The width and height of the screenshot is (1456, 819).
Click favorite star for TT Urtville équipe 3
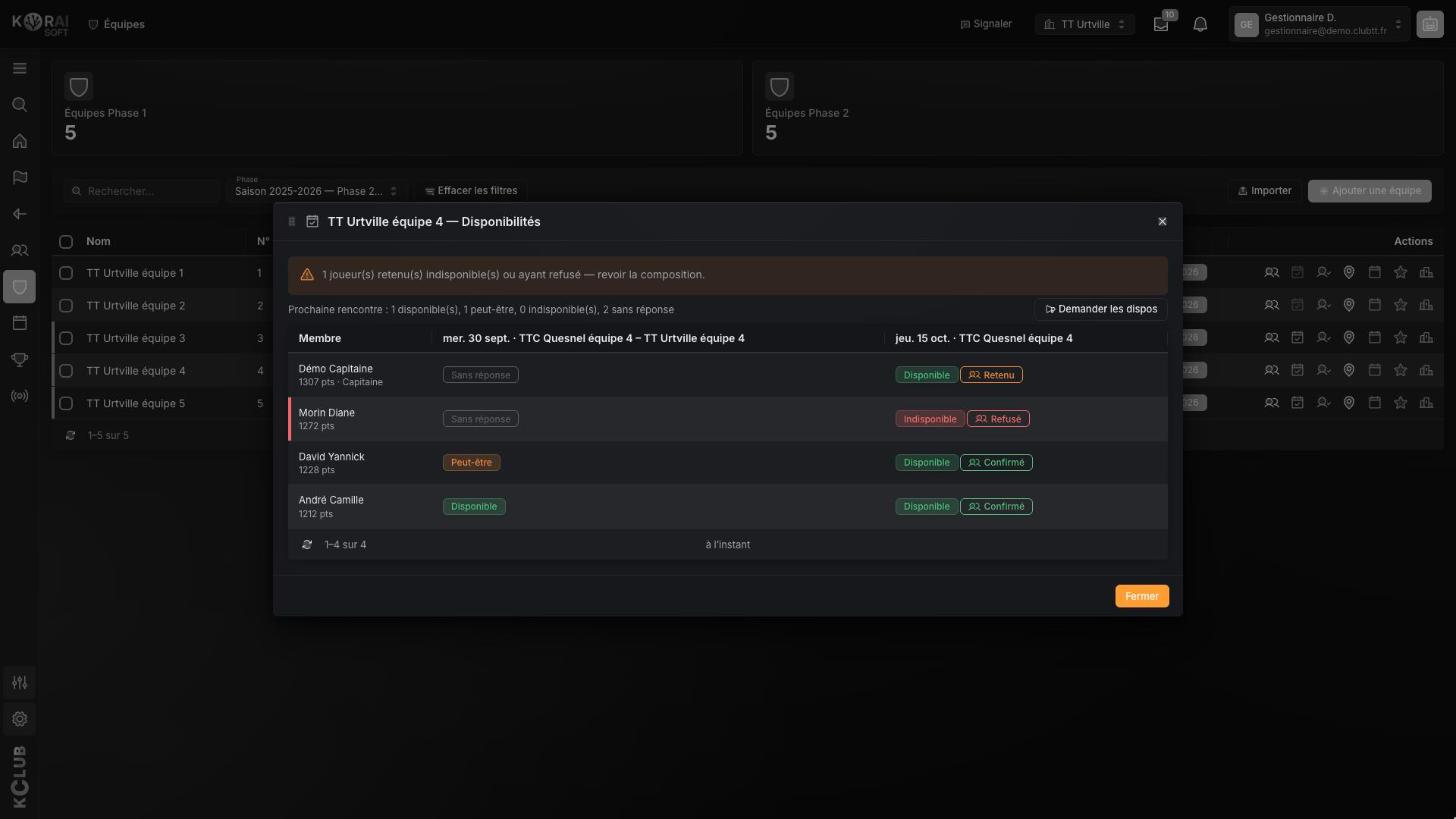click(1401, 338)
